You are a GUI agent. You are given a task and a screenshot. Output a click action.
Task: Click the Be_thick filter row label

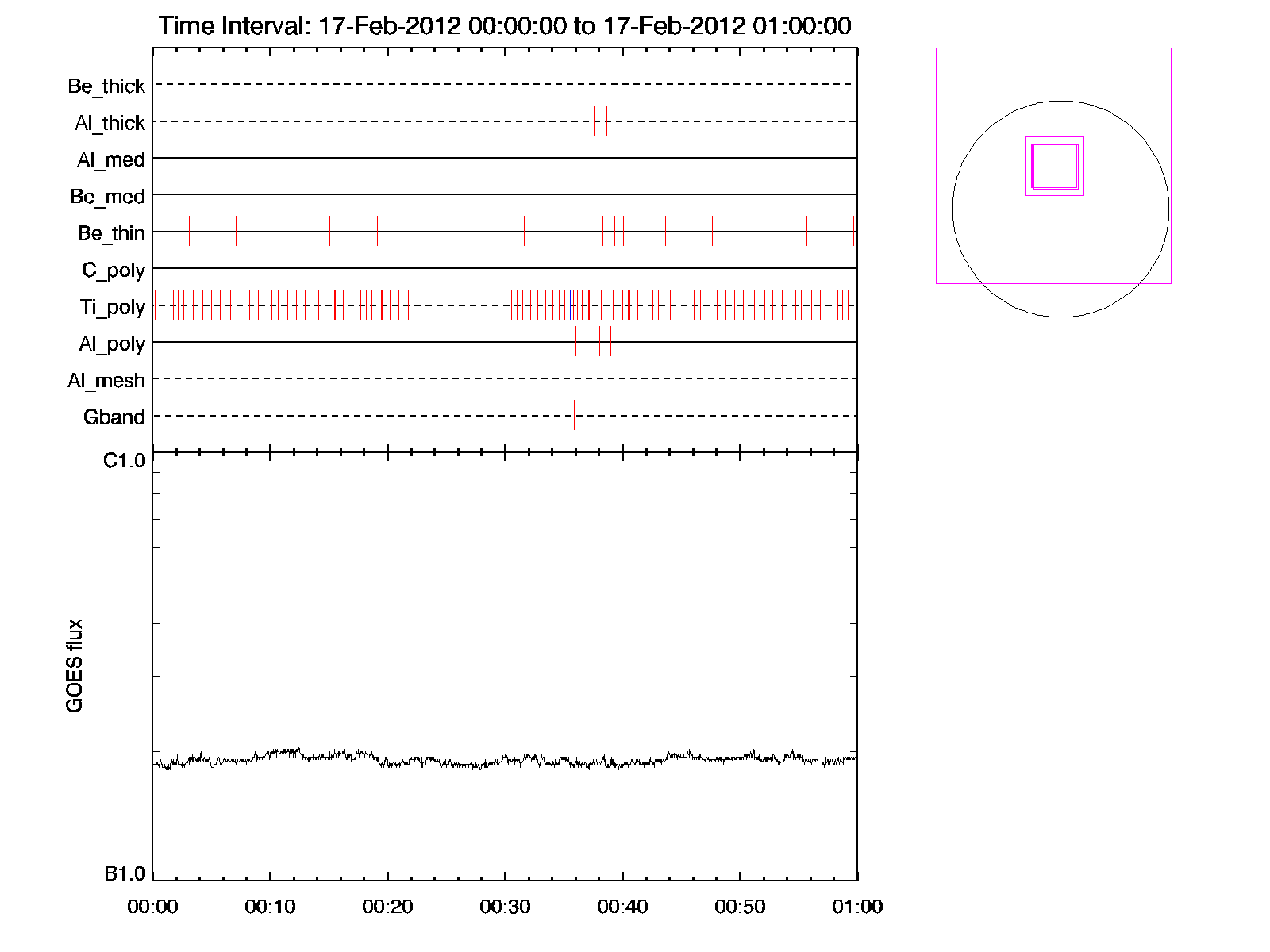pyautogui.click(x=106, y=86)
